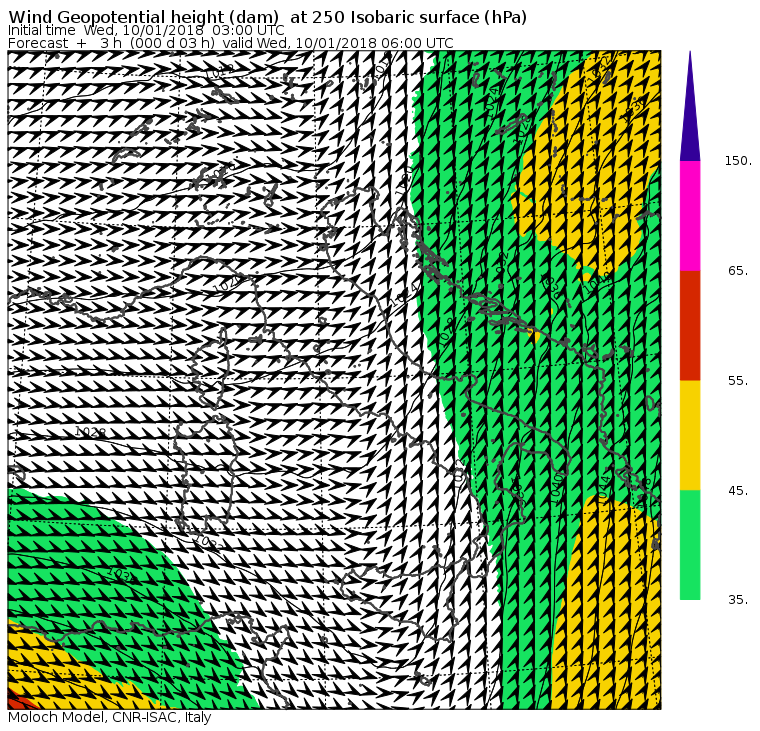The height and width of the screenshot is (731, 760).
Task: Select the legend value label "35."
Action: click(738, 600)
